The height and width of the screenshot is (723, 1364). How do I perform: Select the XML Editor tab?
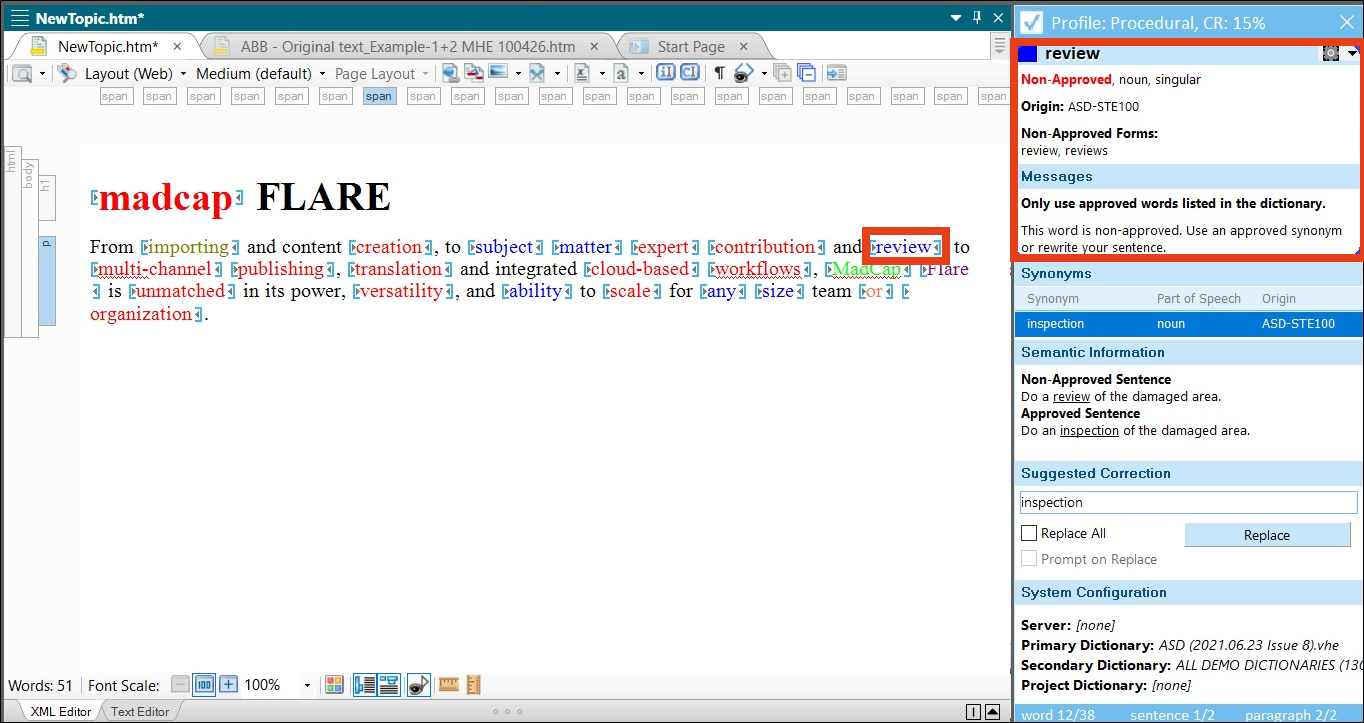point(61,711)
